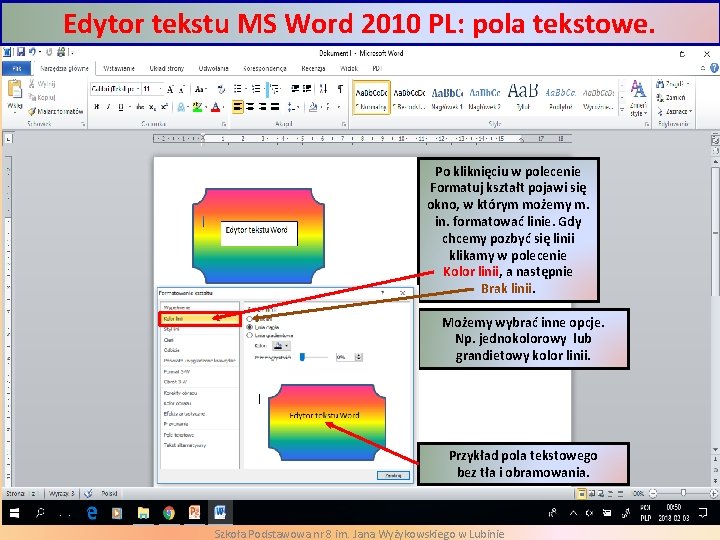The image size is (720, 540).
Task: Open the font name dropdown (Calibri)
Action: tap(138, 89)
